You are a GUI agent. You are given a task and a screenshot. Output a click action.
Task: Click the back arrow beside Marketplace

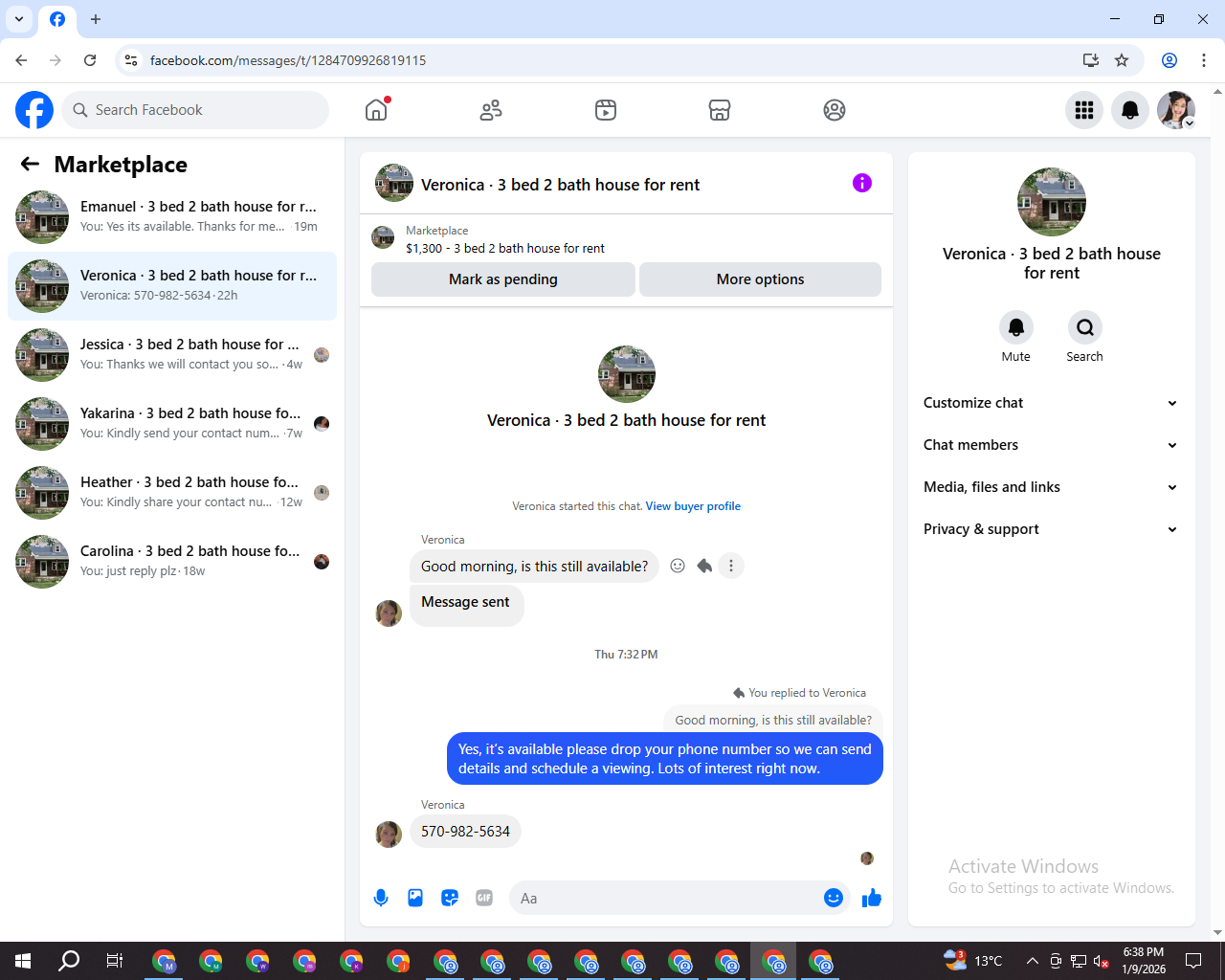30,165
